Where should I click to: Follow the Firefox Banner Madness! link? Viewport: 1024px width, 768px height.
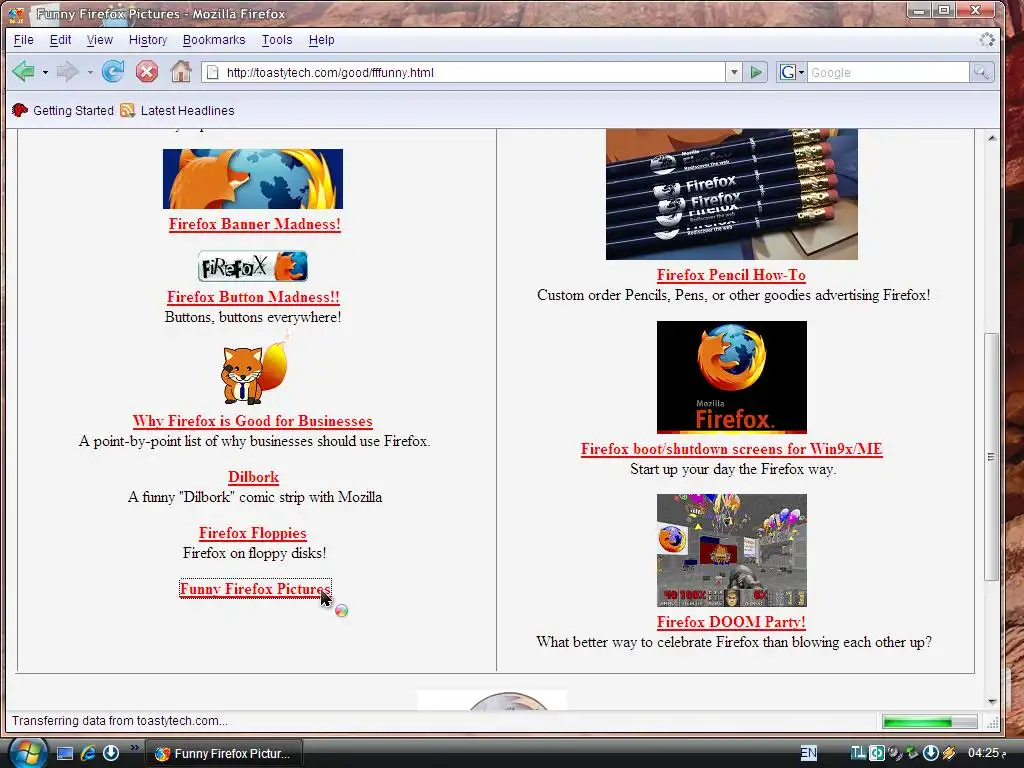tap(255, 224)
